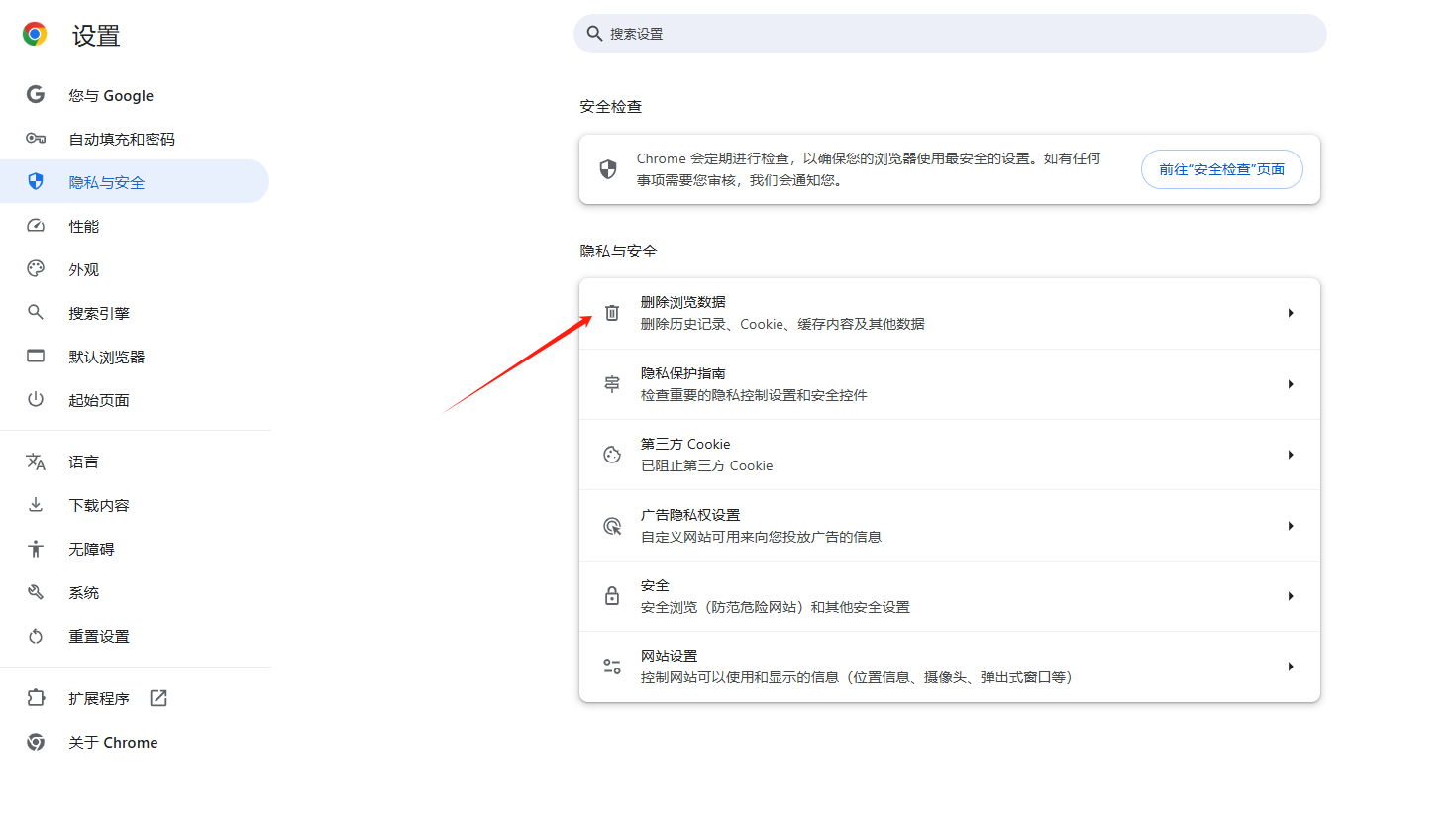Open the 起始页面 settings section
The image size is (1456, 822).
click(x=135, y=400)
